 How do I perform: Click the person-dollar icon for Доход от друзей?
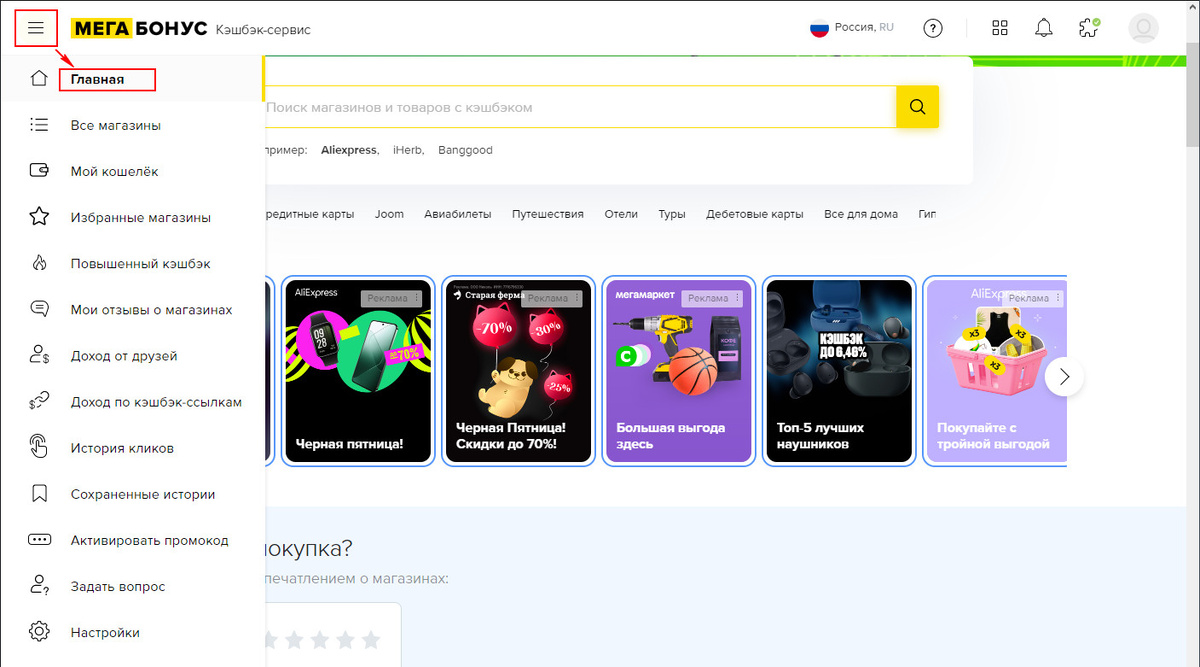[x=39, y=355]
